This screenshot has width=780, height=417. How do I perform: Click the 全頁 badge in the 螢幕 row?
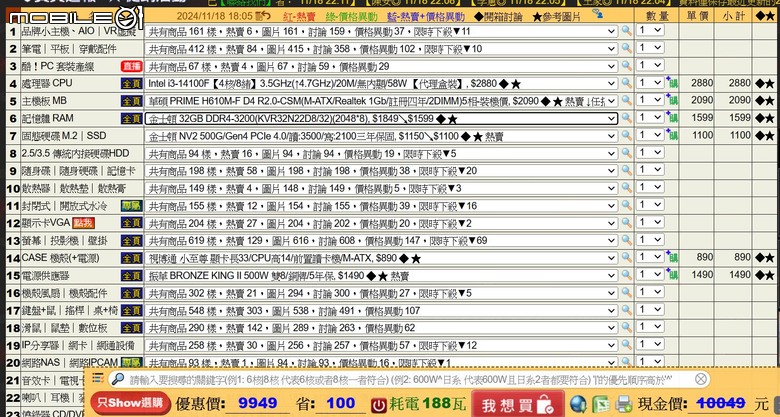click(132, 241)
